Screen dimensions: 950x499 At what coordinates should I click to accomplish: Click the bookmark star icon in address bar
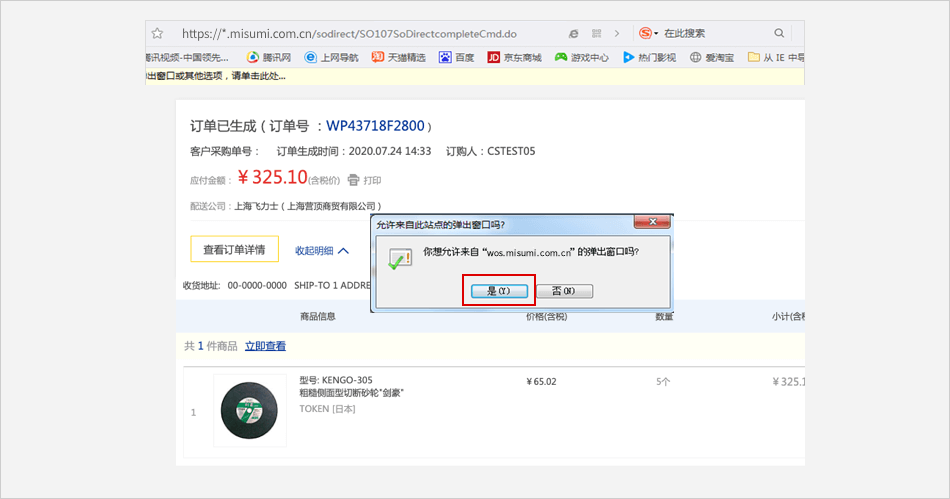[x=158, y=33]
